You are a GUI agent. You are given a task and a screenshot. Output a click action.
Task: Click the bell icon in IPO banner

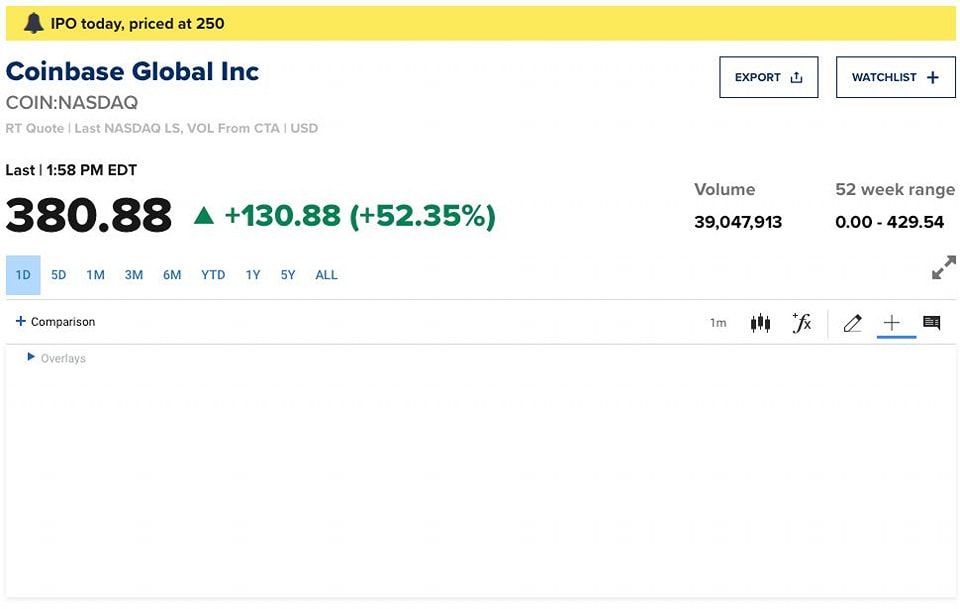coord(34,23)
